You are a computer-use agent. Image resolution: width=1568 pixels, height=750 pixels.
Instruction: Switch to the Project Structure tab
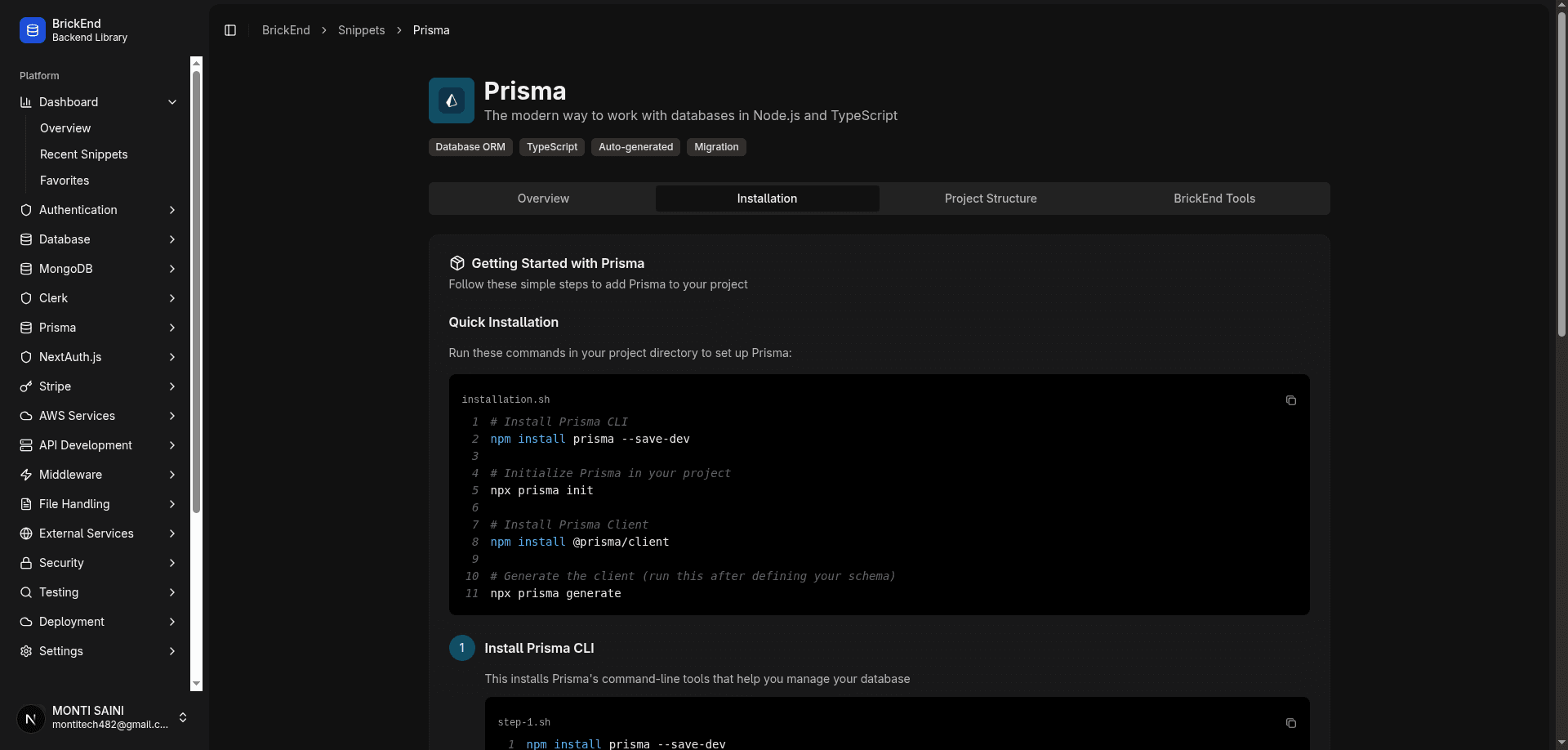tap(990, 199)
